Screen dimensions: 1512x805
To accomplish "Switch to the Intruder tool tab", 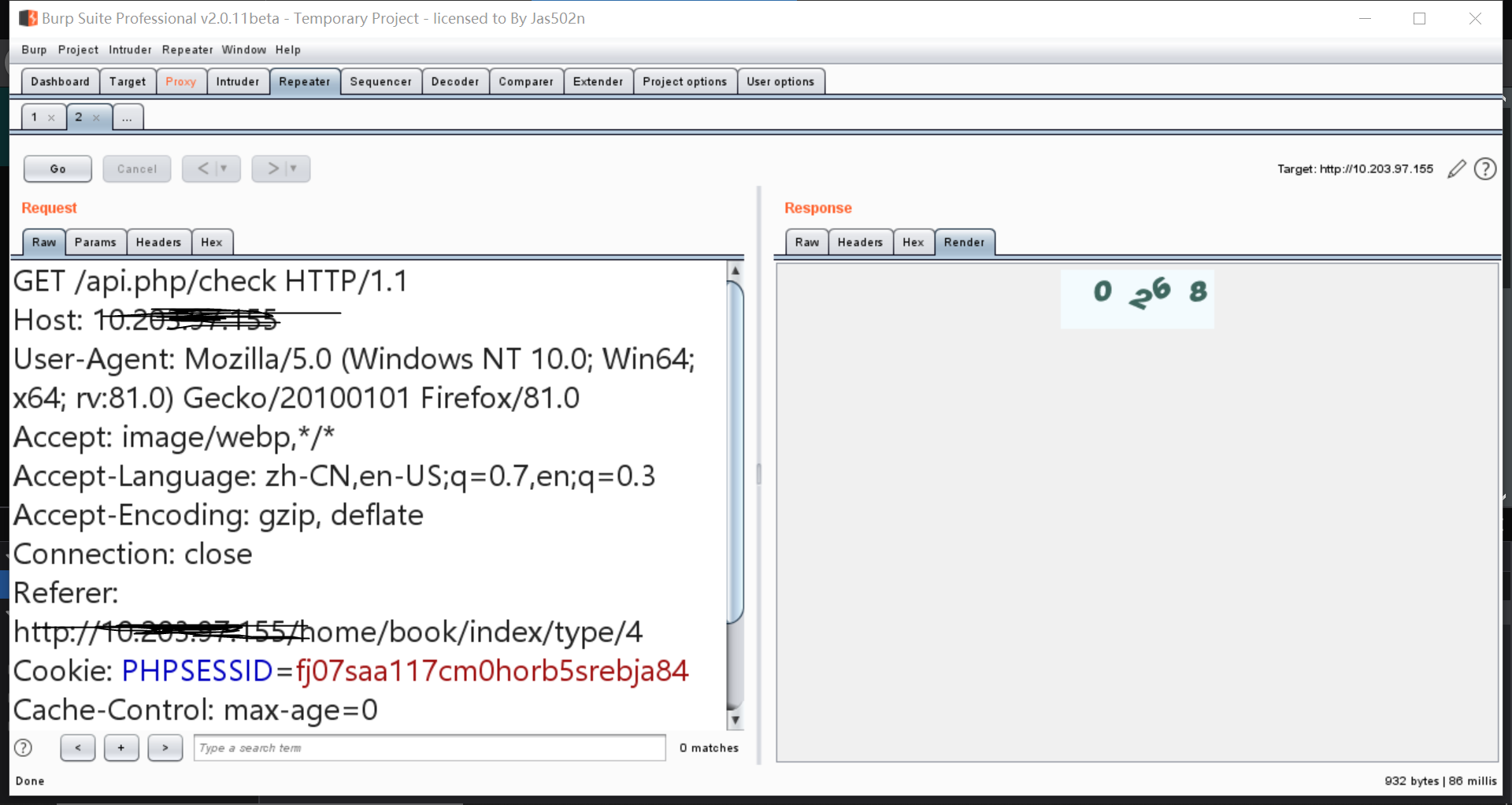I will coord(238,82).
